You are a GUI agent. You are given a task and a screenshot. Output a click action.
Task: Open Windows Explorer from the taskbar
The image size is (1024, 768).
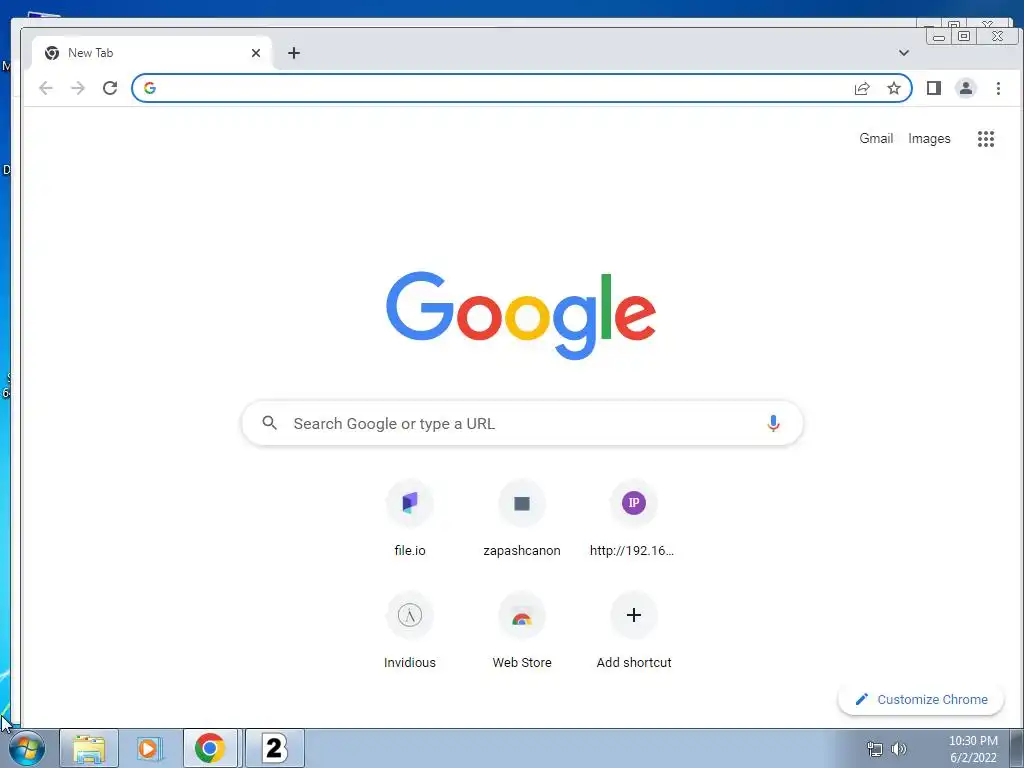pyautogui.click(x=89, y=748)
